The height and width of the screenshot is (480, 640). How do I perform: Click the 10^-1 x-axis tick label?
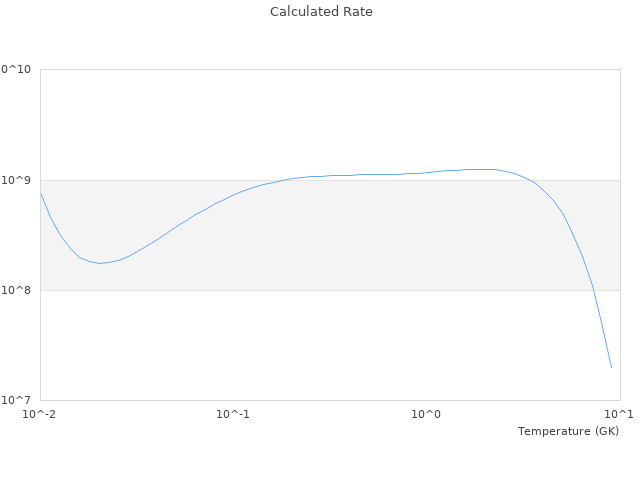point(233,414)
